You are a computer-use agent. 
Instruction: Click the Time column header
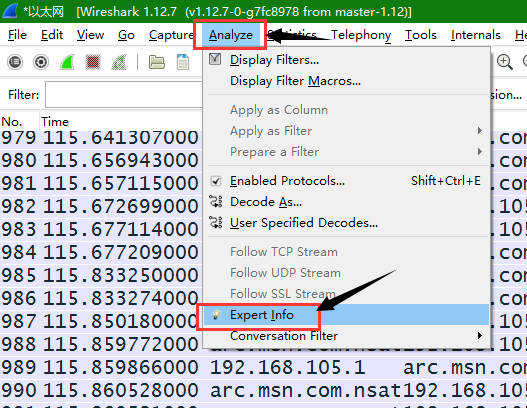[x=55, y=121]
